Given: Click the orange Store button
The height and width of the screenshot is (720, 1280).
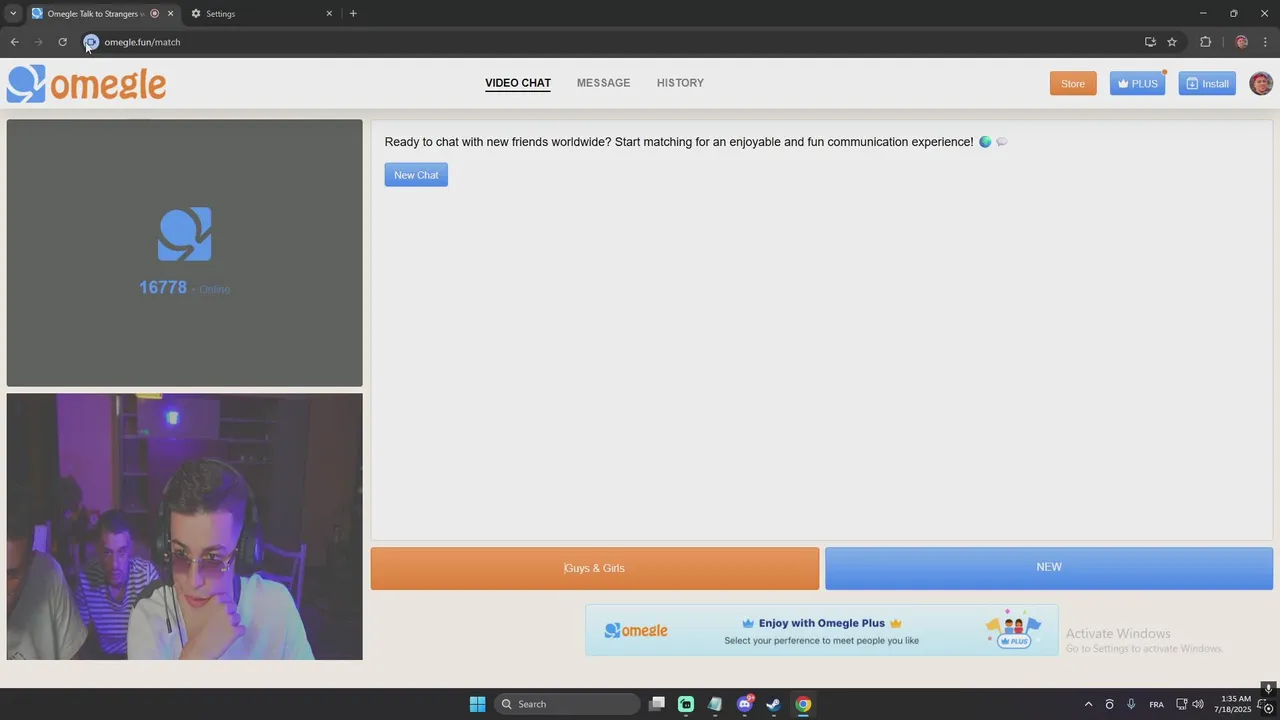Looking at the screenshot, I should (1073, 84).
